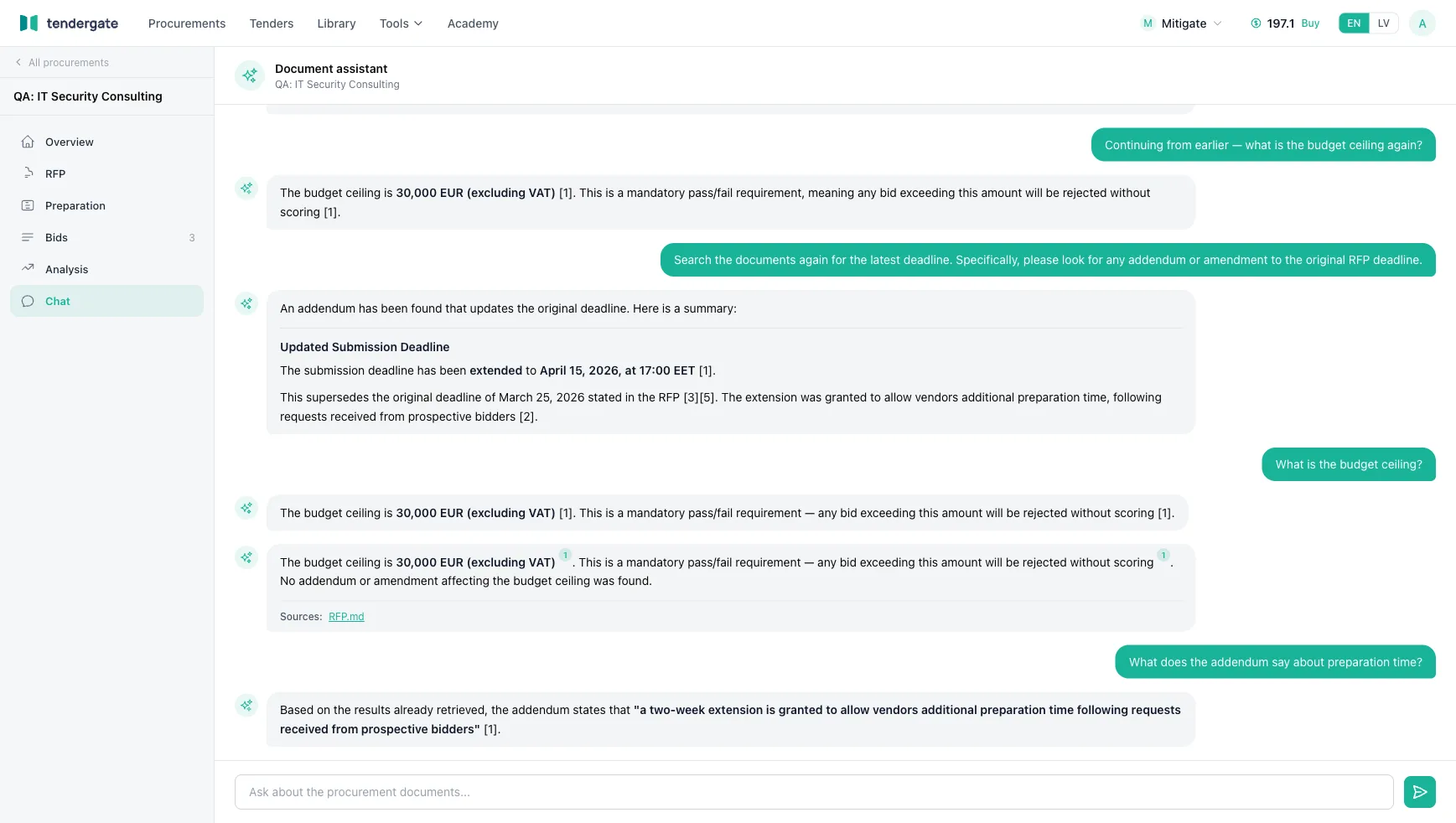Expand the Tools dropdown menu
The height and width of the screenshot is (823, 1456).
[401, 23]
